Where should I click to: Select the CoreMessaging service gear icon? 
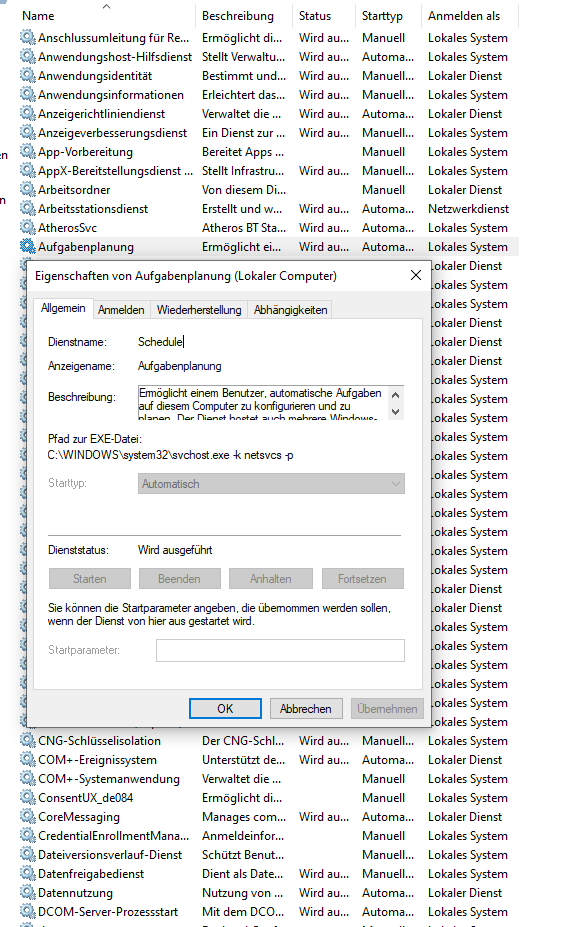(28, 816)
